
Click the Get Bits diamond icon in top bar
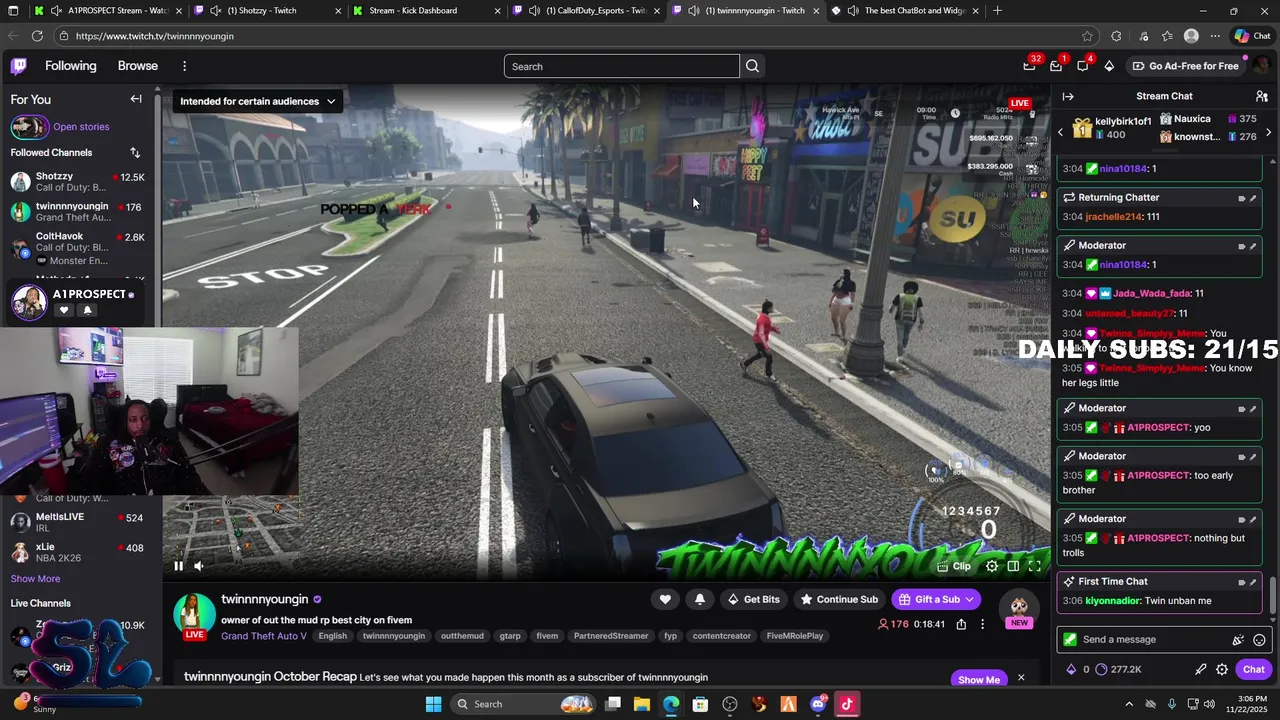coord(1109,66)
